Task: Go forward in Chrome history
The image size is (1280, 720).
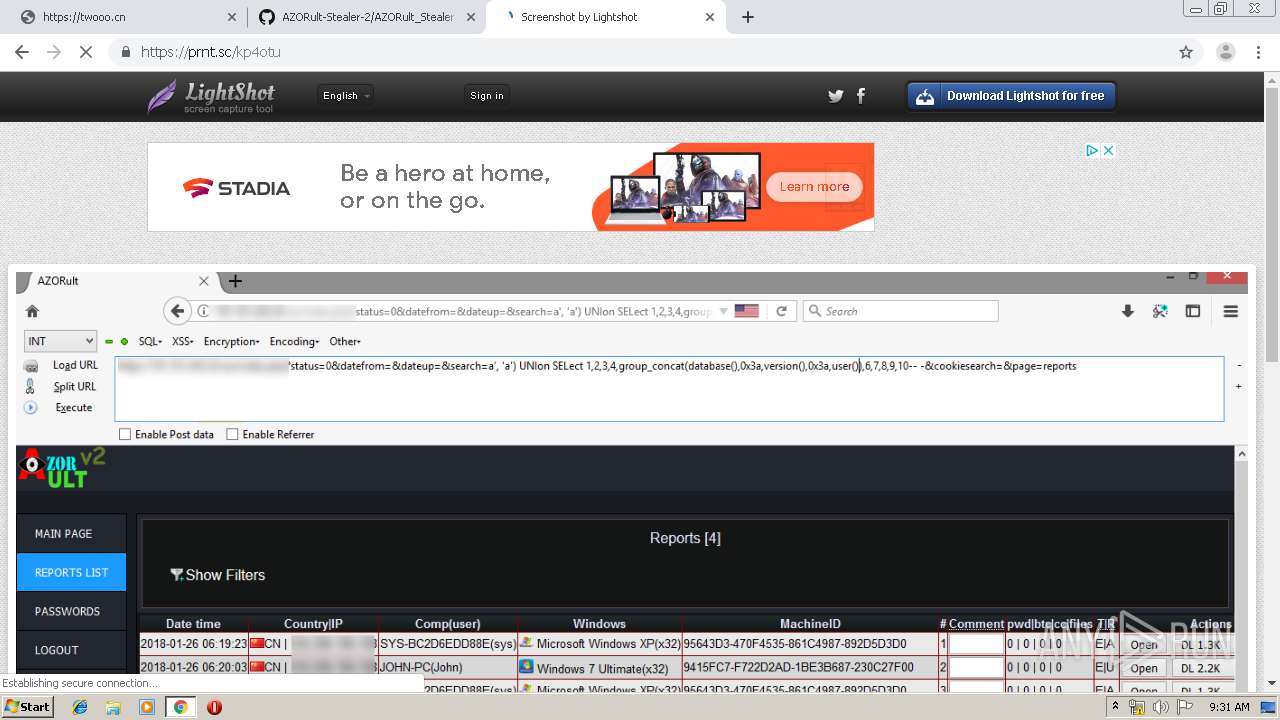Action: point(54,52)
